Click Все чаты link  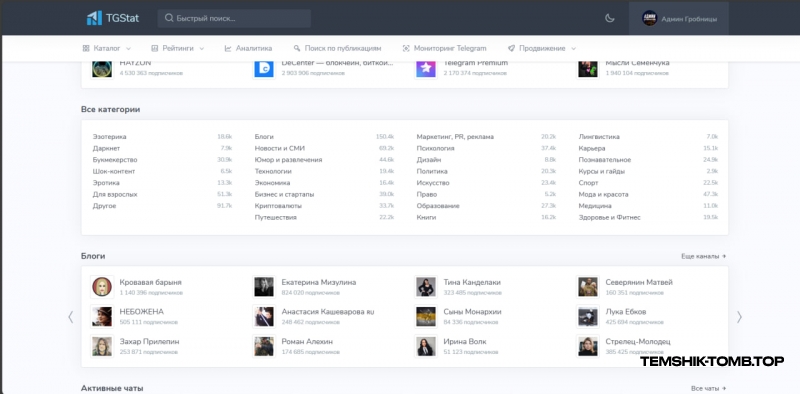click(708, 389)
